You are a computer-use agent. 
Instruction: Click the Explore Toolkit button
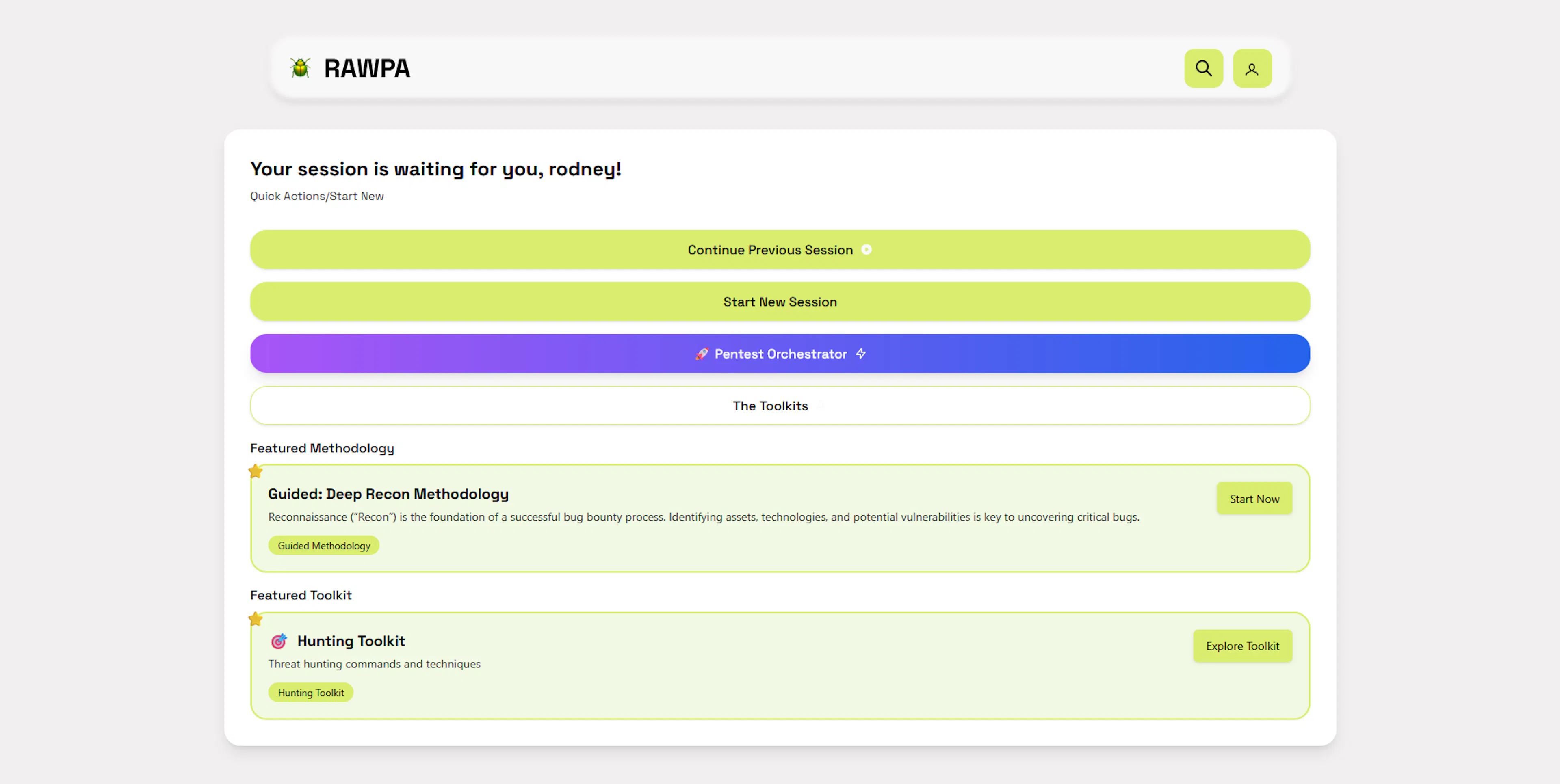coord(1242,646)
